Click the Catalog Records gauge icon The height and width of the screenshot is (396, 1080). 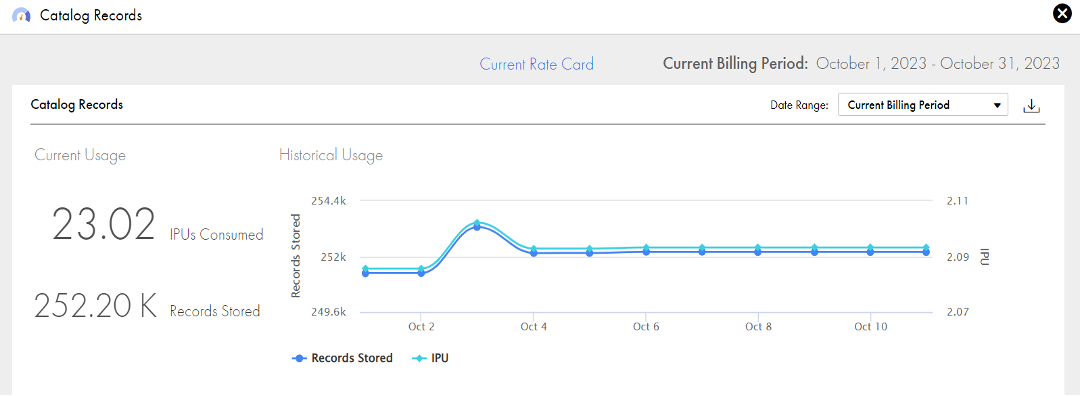click(x=22, y=15)
